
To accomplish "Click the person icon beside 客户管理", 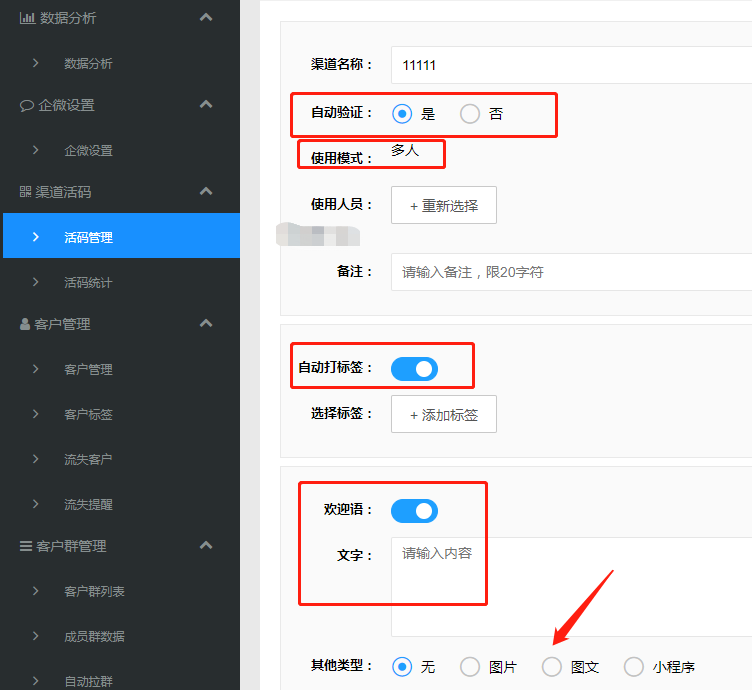I will point(25,324).
